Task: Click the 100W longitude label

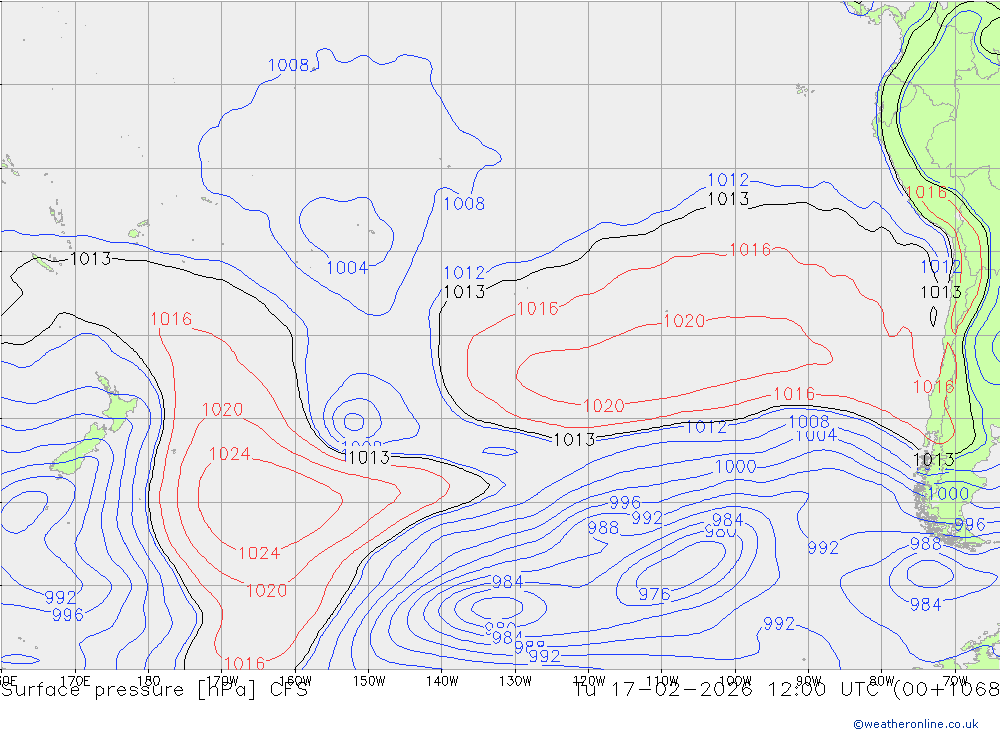Action: (x=735, y=681)
